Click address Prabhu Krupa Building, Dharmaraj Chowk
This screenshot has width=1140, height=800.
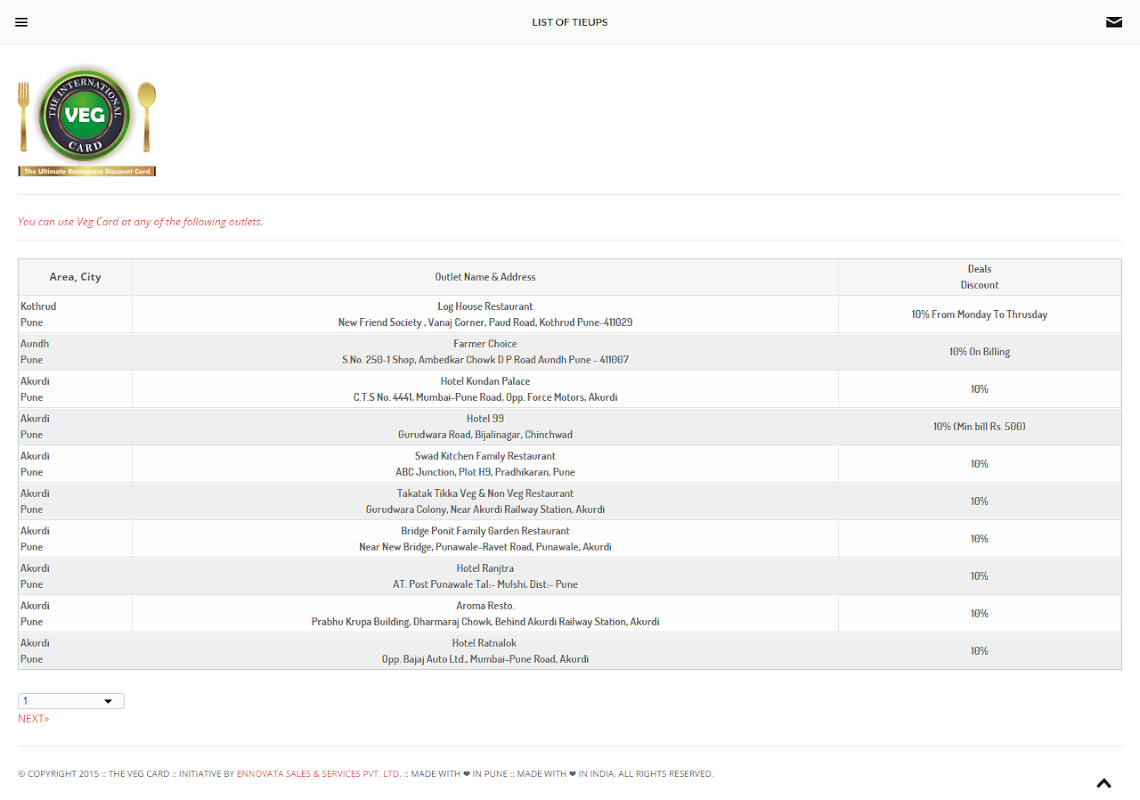point(485,622)
